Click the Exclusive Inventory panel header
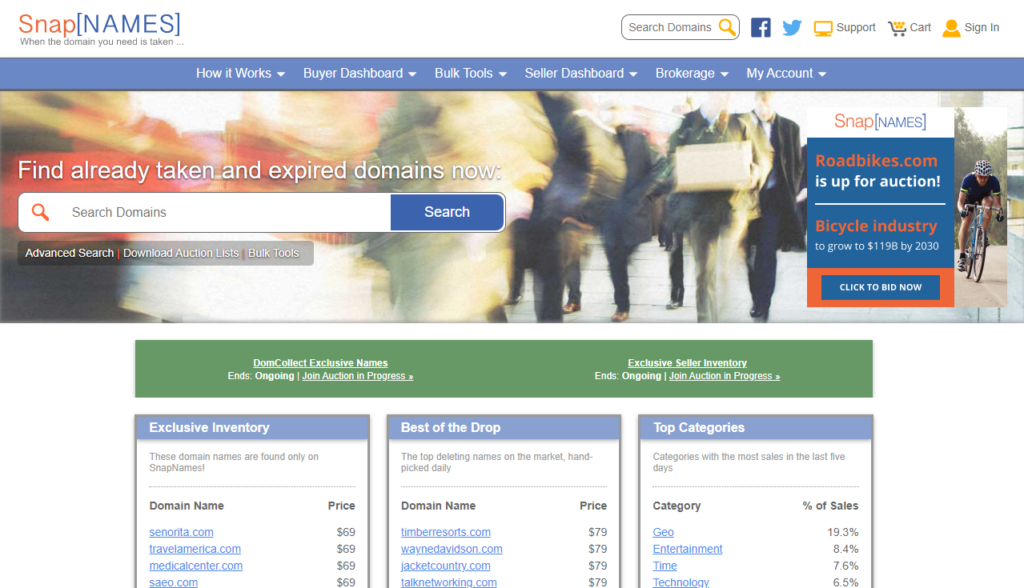This screenshot has height=588, width=1024. (x=252, y=427)
